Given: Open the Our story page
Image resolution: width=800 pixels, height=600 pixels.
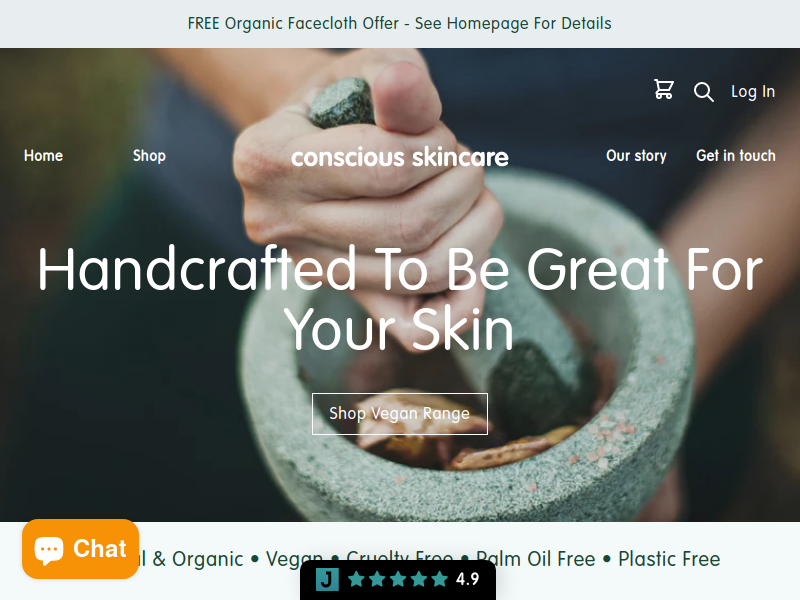Looking at the screenshot, I should point(636,156).
